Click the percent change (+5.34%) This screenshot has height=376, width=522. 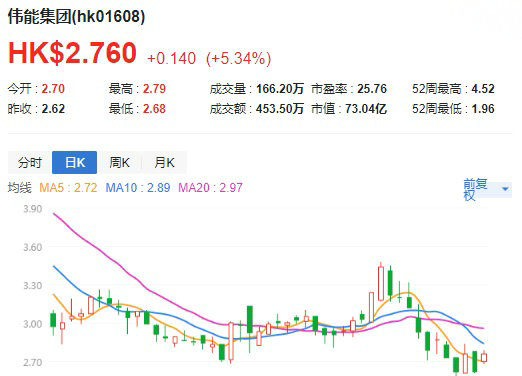coord(239,58)
